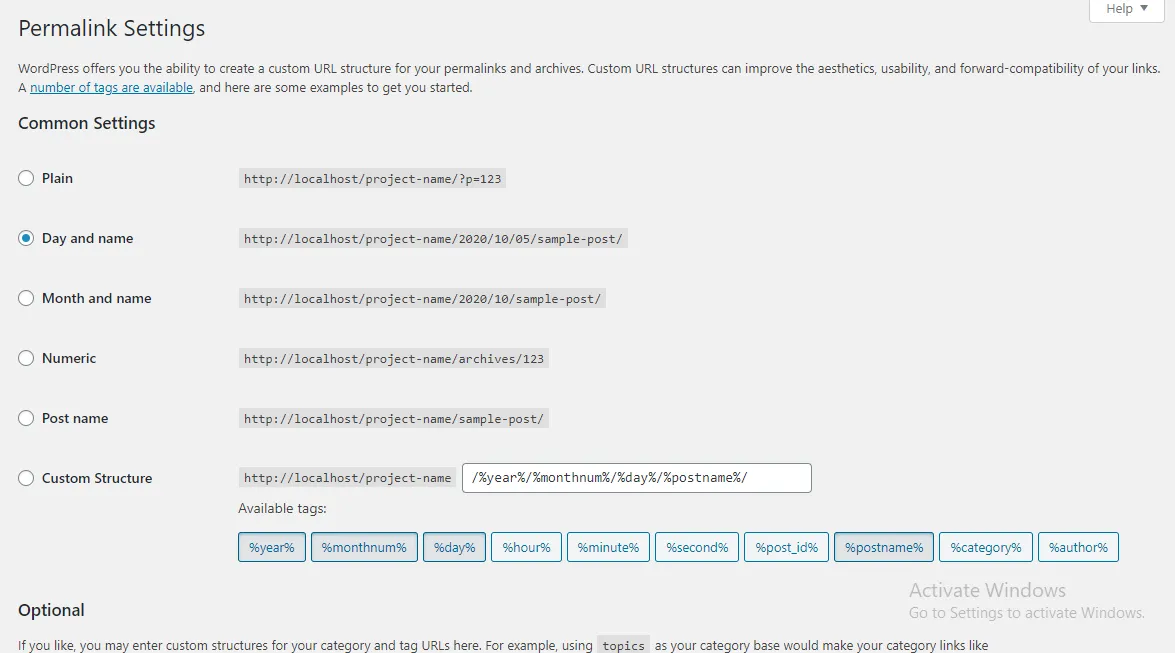
Task: Add the %category% tag to structure
Action: pyautogui.click(x=985, y=547)
